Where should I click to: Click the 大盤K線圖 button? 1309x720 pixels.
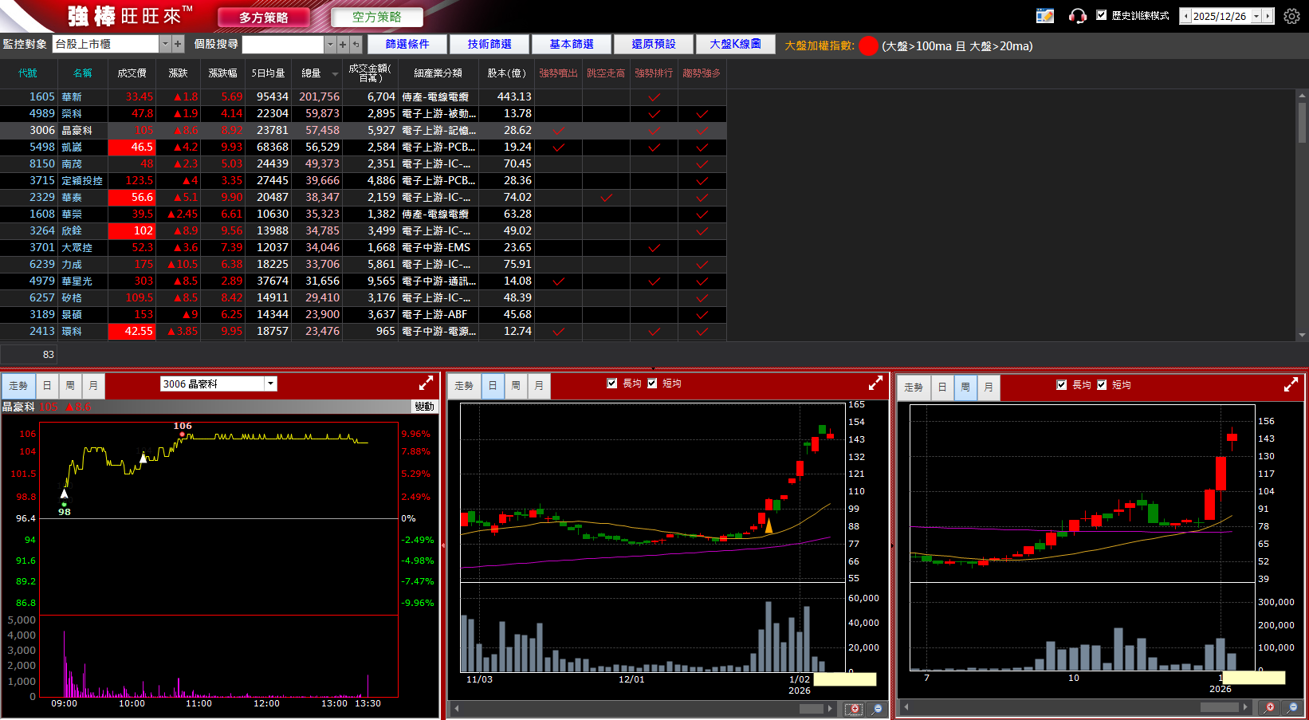(735, 44)
